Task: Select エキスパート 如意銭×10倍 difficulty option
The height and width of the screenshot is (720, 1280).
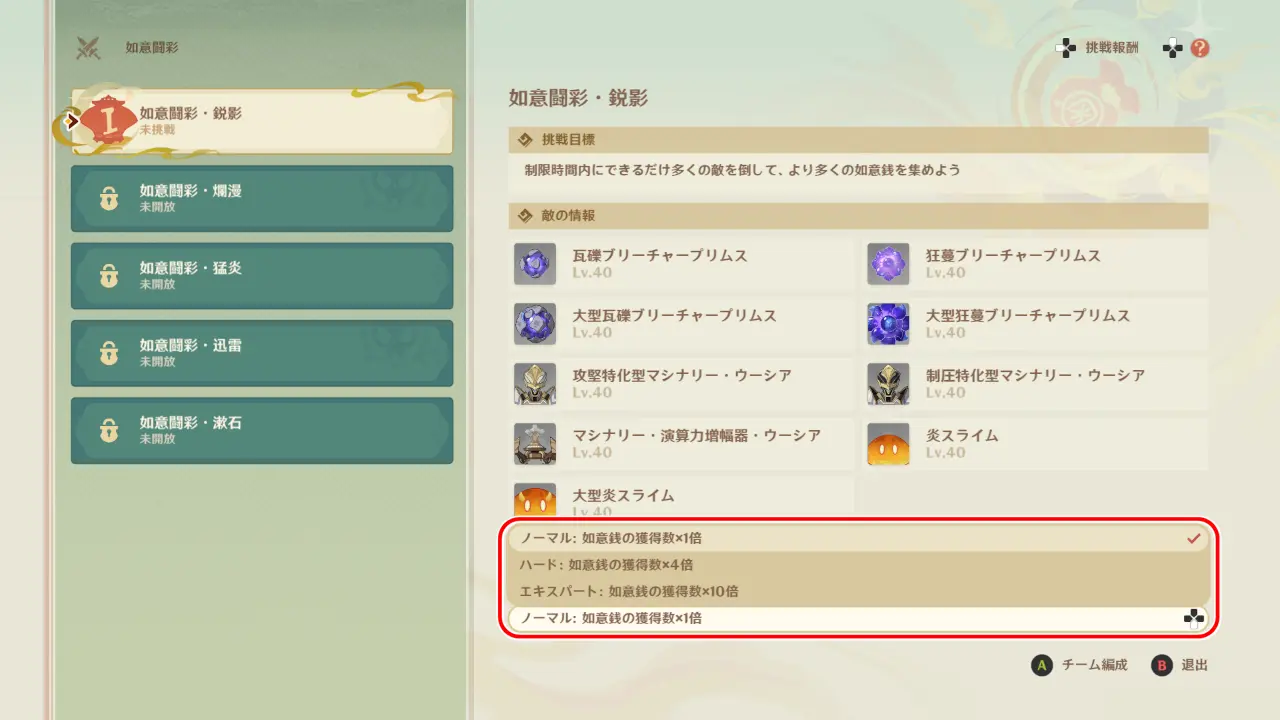Action: pos(858,591)
